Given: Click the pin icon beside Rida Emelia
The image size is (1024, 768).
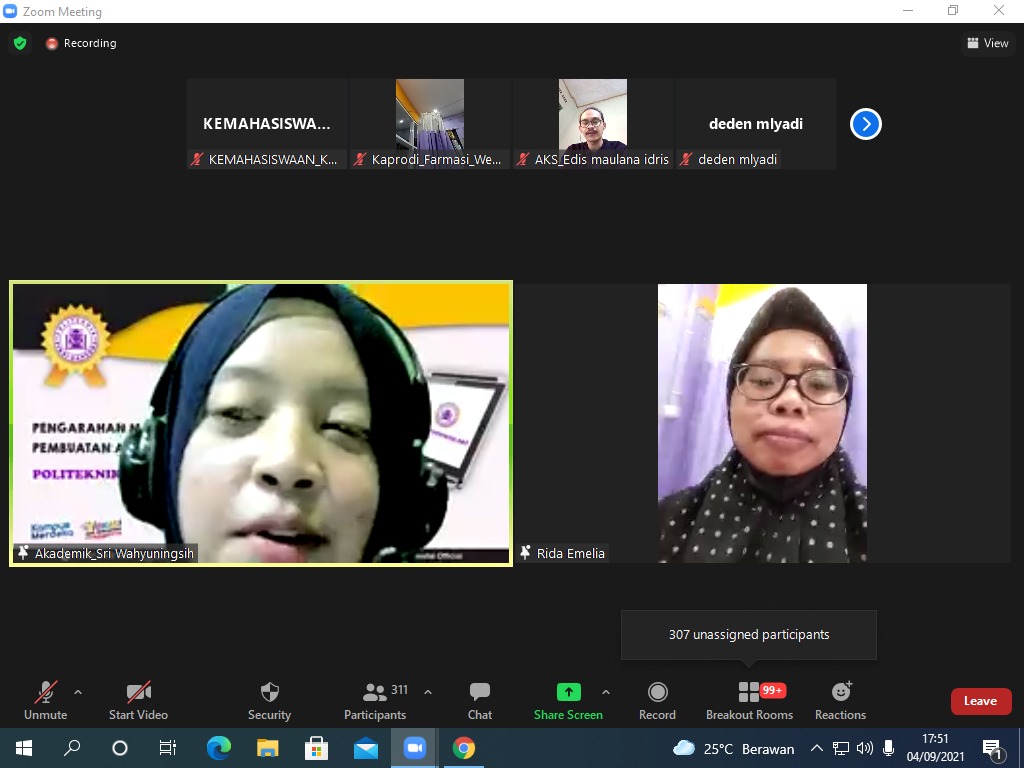Looking at the screenshot, I should tap(525, 553).
